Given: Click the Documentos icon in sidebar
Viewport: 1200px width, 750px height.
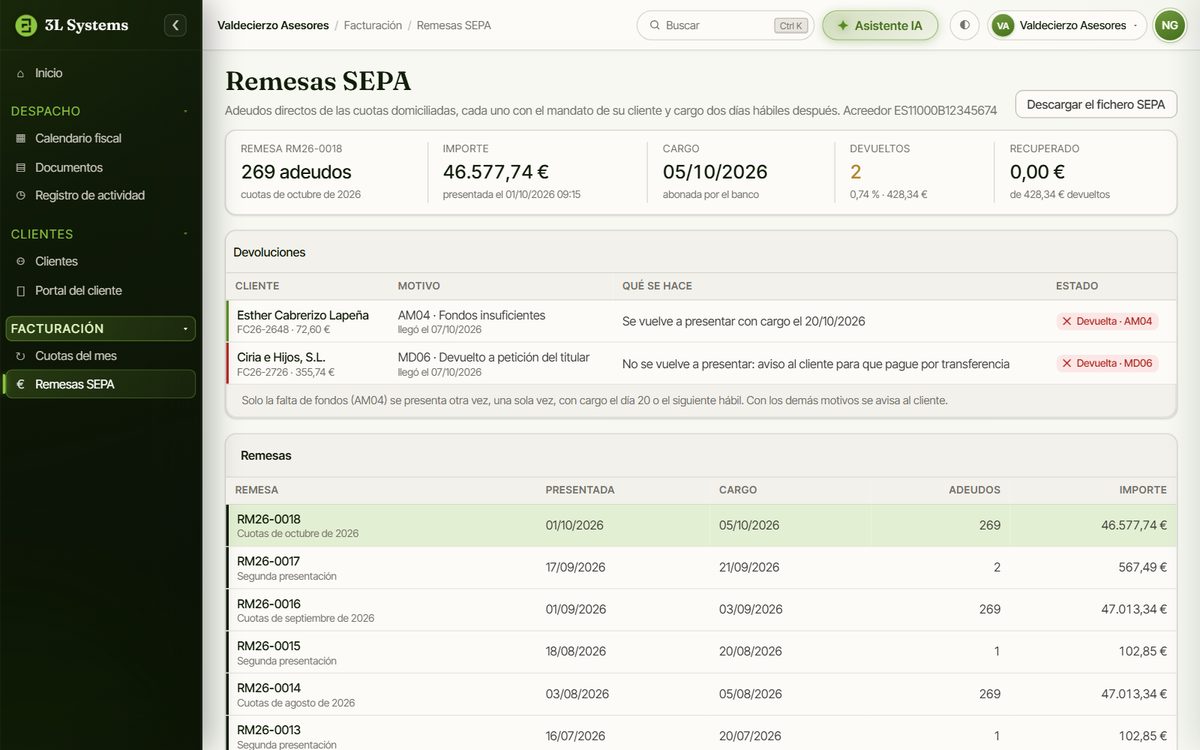Looking at the screenshot, I should click(21, 167).
